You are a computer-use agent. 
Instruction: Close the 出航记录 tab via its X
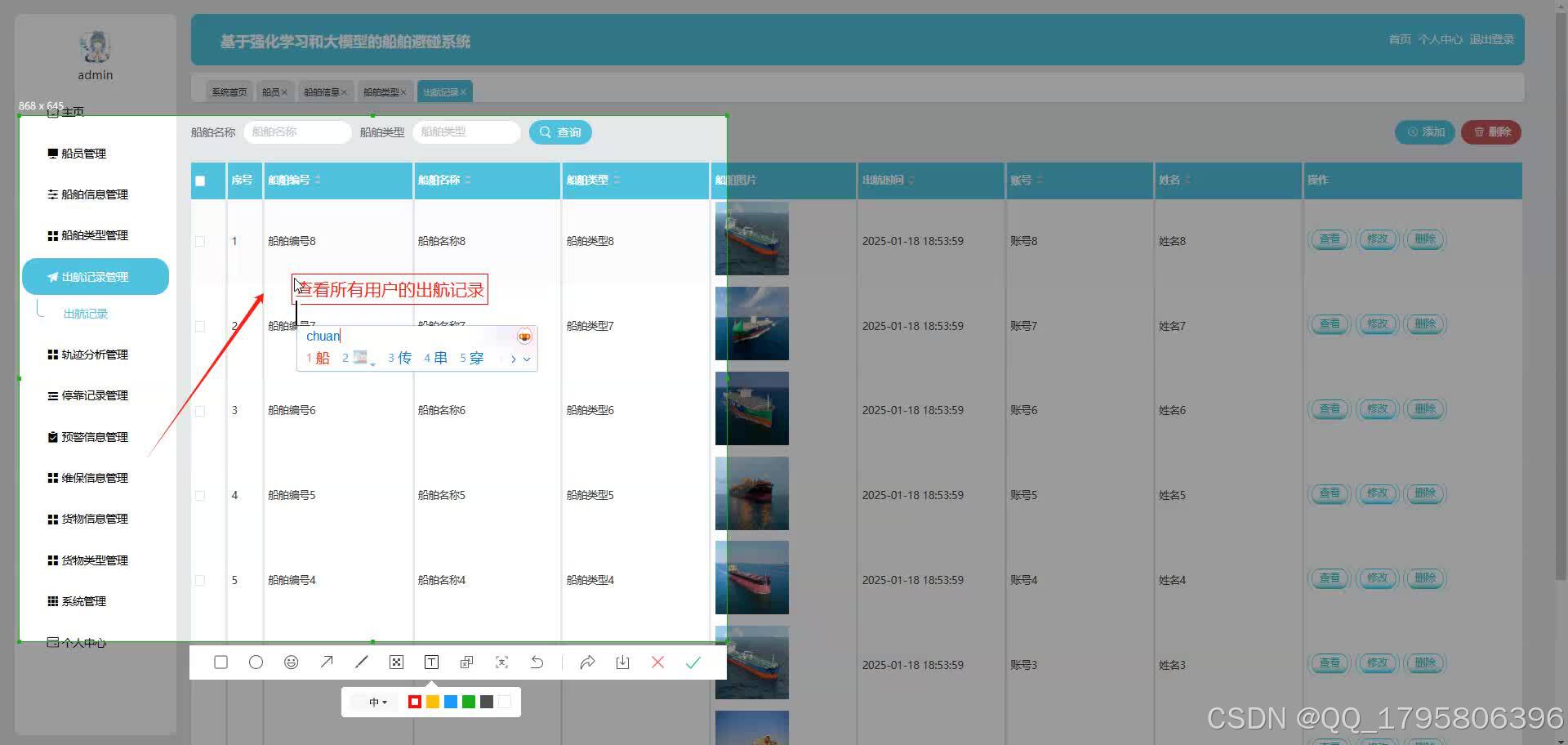(463, 92)
